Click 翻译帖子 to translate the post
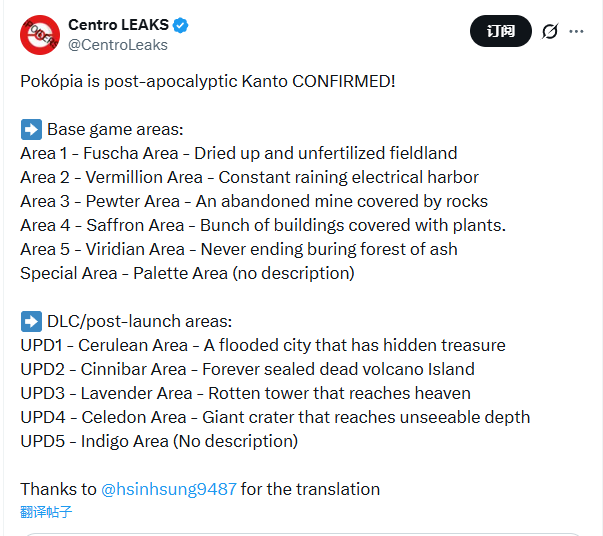The image size is (603, 536). coord(46,512)
